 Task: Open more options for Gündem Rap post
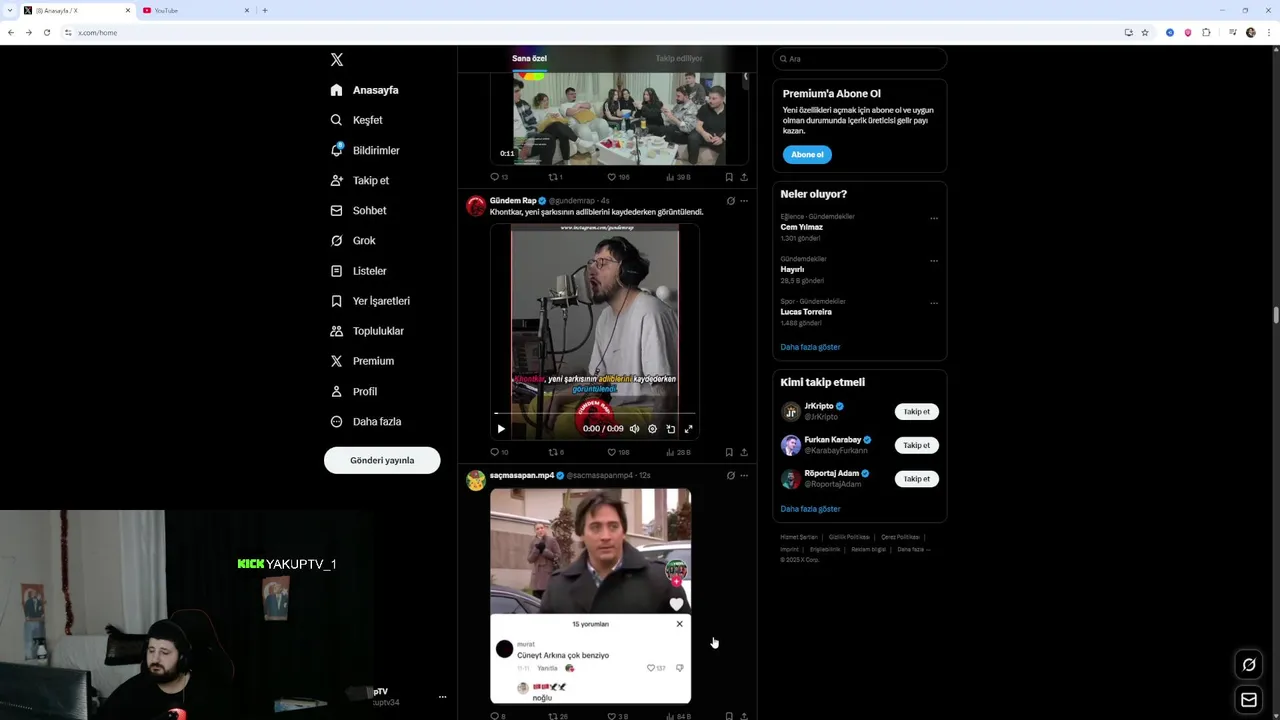(744, 201)
